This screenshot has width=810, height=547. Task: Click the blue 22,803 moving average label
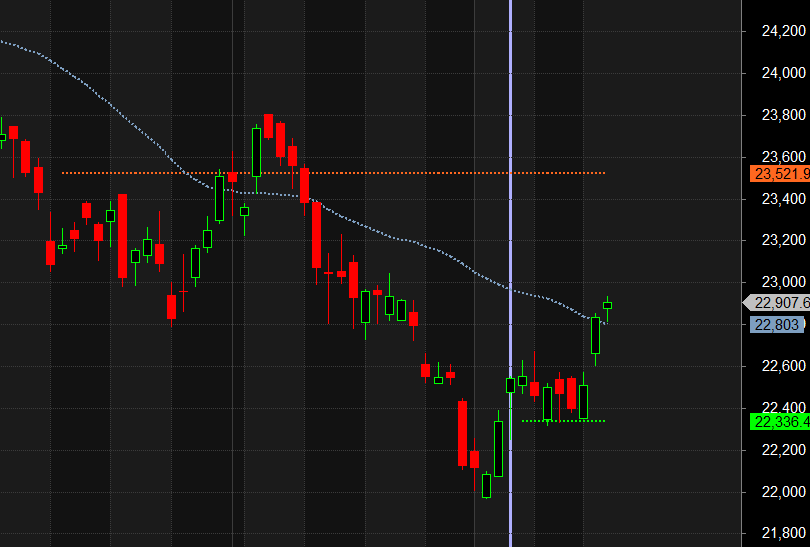pos(777,325)
